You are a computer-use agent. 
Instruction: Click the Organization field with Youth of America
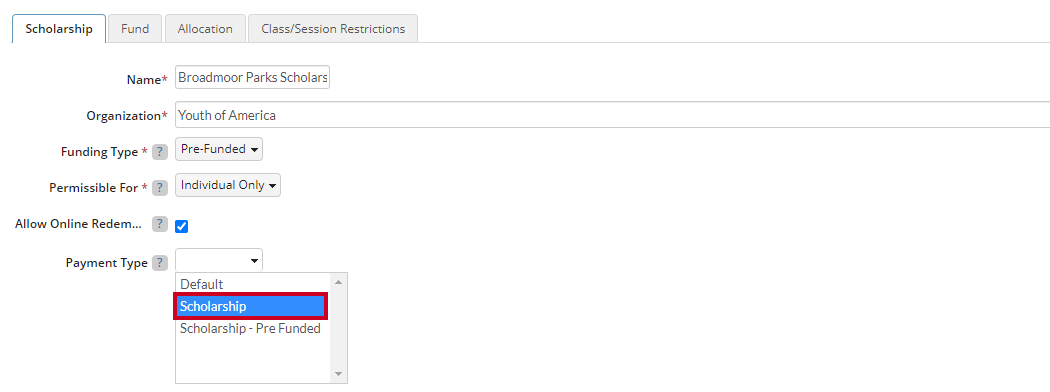tap(612, 115)
